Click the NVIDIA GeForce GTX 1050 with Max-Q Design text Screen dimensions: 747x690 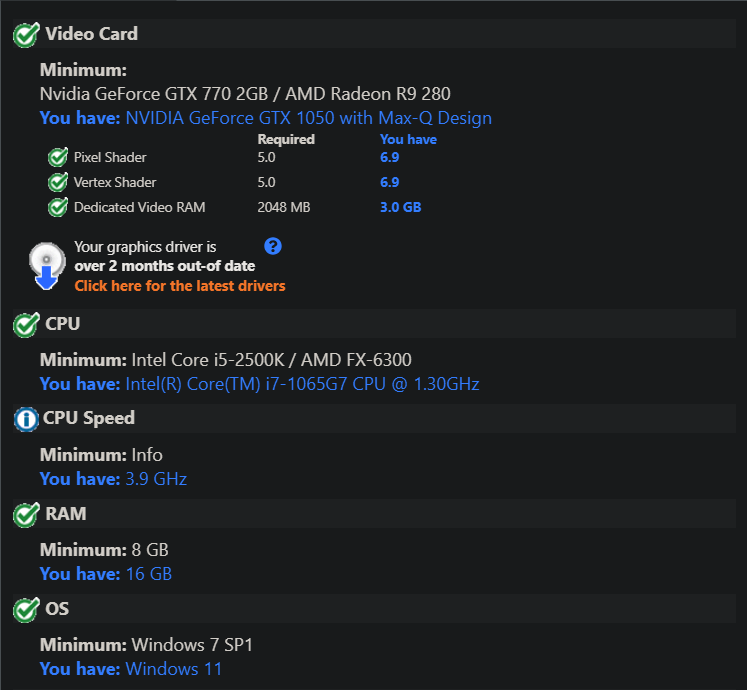309,118
